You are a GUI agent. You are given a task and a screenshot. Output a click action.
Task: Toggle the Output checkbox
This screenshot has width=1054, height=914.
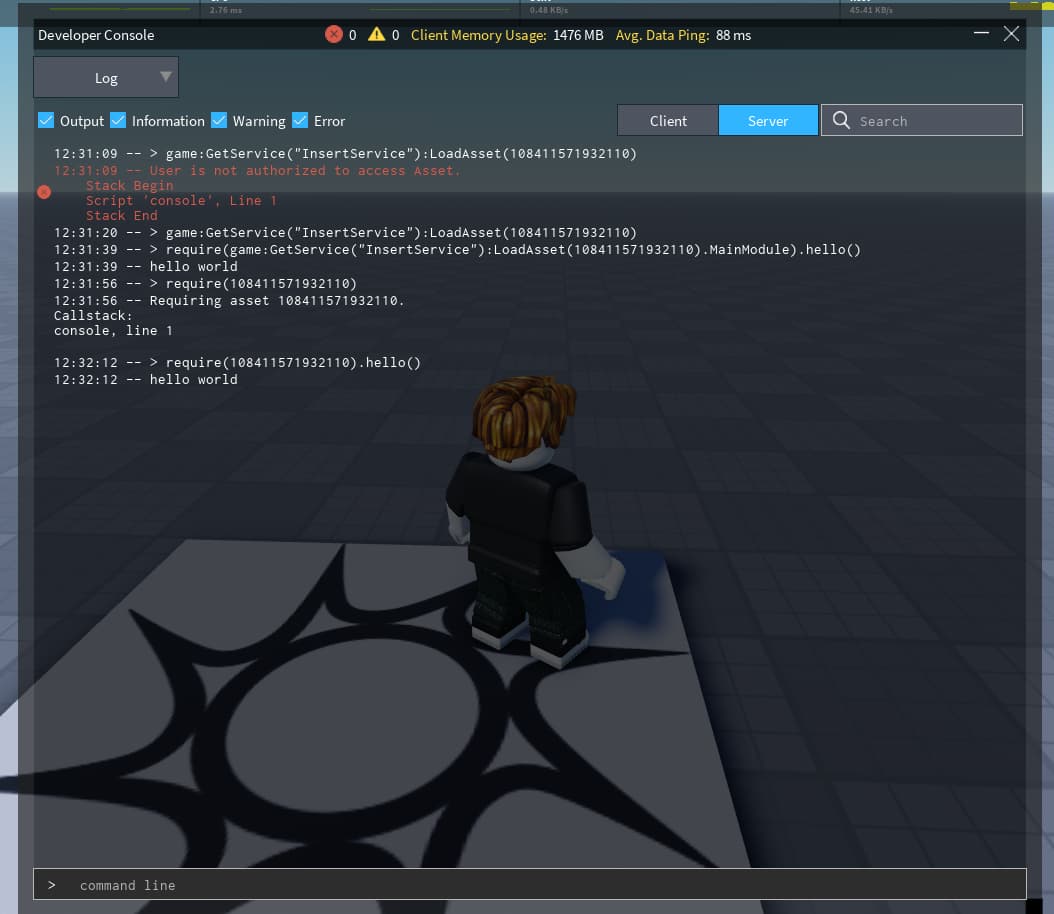(46, 120)
